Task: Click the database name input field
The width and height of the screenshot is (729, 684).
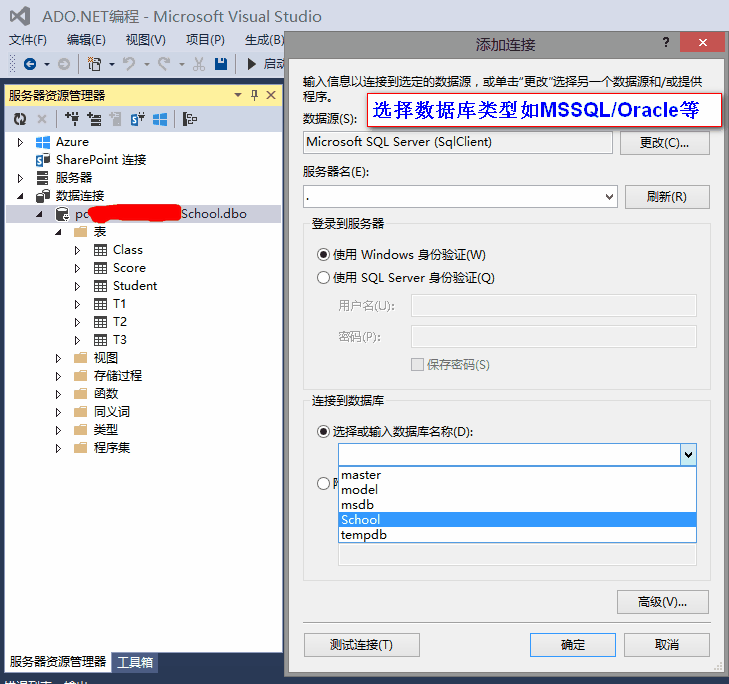Action: click(510, 455)
